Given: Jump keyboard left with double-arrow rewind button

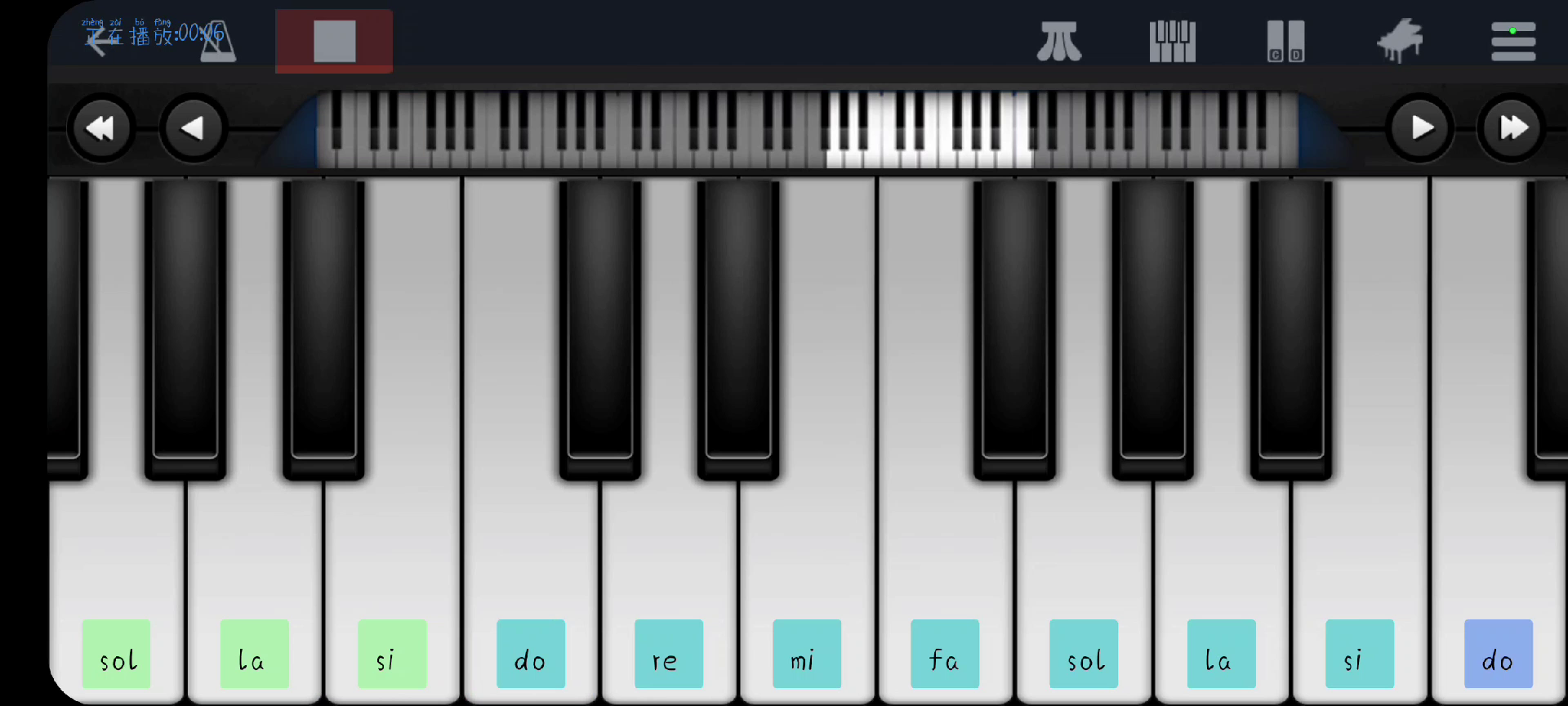Looking at the screenshot, I should [100, 128].
